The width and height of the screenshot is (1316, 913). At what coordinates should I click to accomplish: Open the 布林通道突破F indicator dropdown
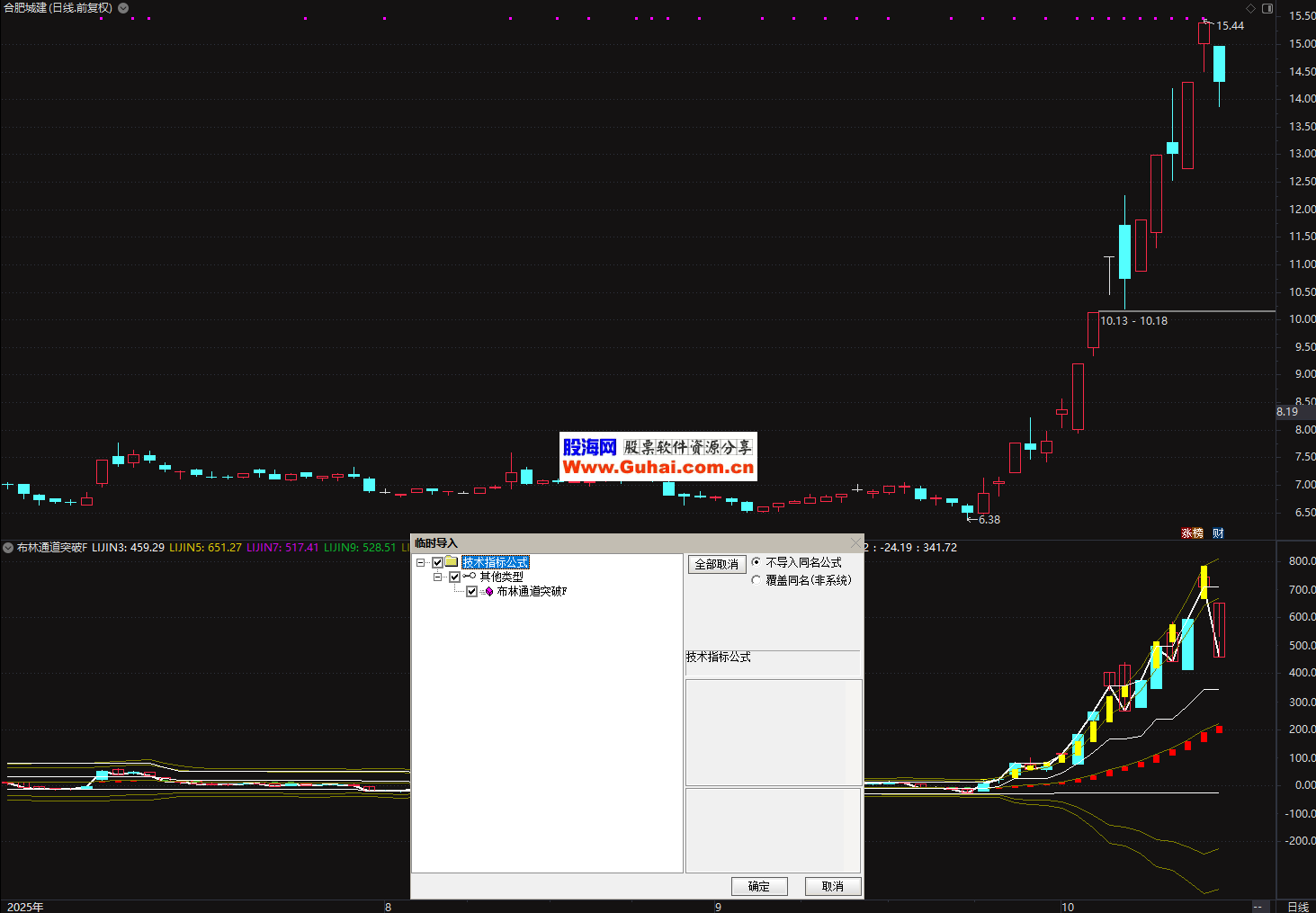(x=8, y=548)
